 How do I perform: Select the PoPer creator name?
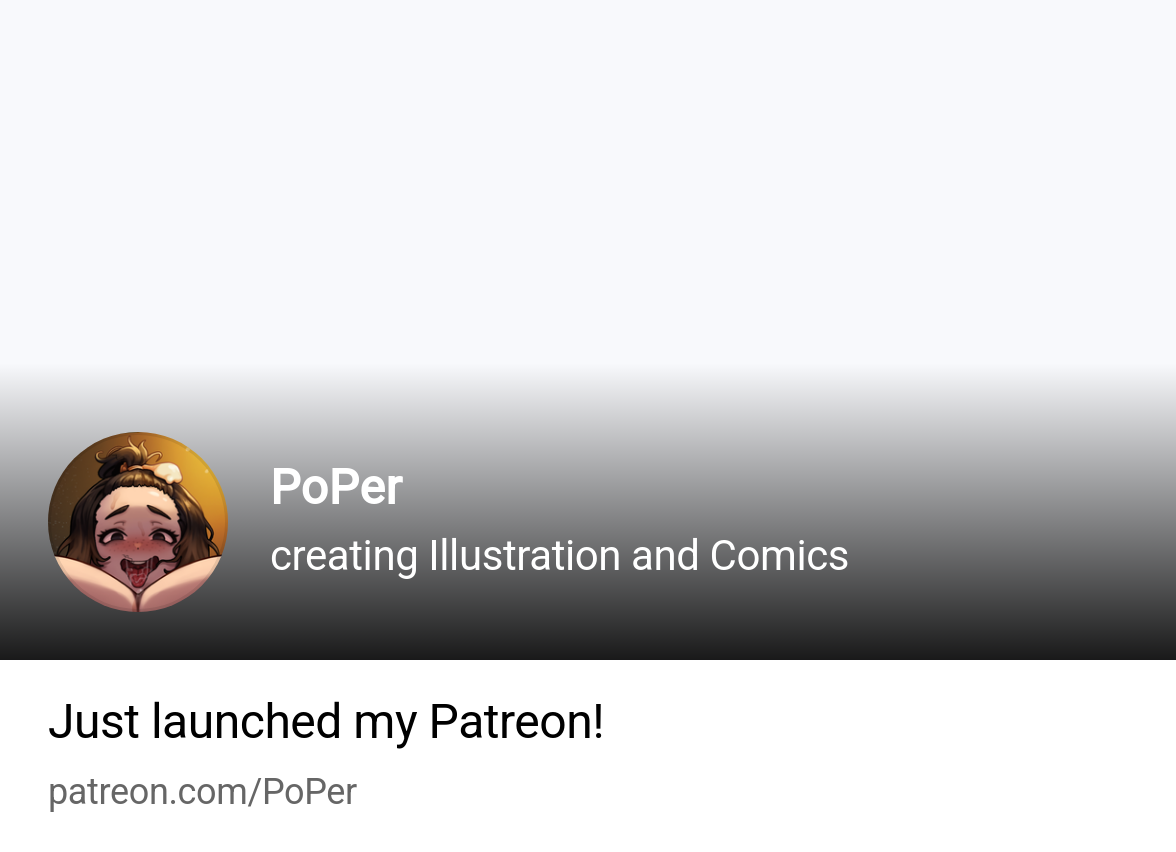coord(337,487)
